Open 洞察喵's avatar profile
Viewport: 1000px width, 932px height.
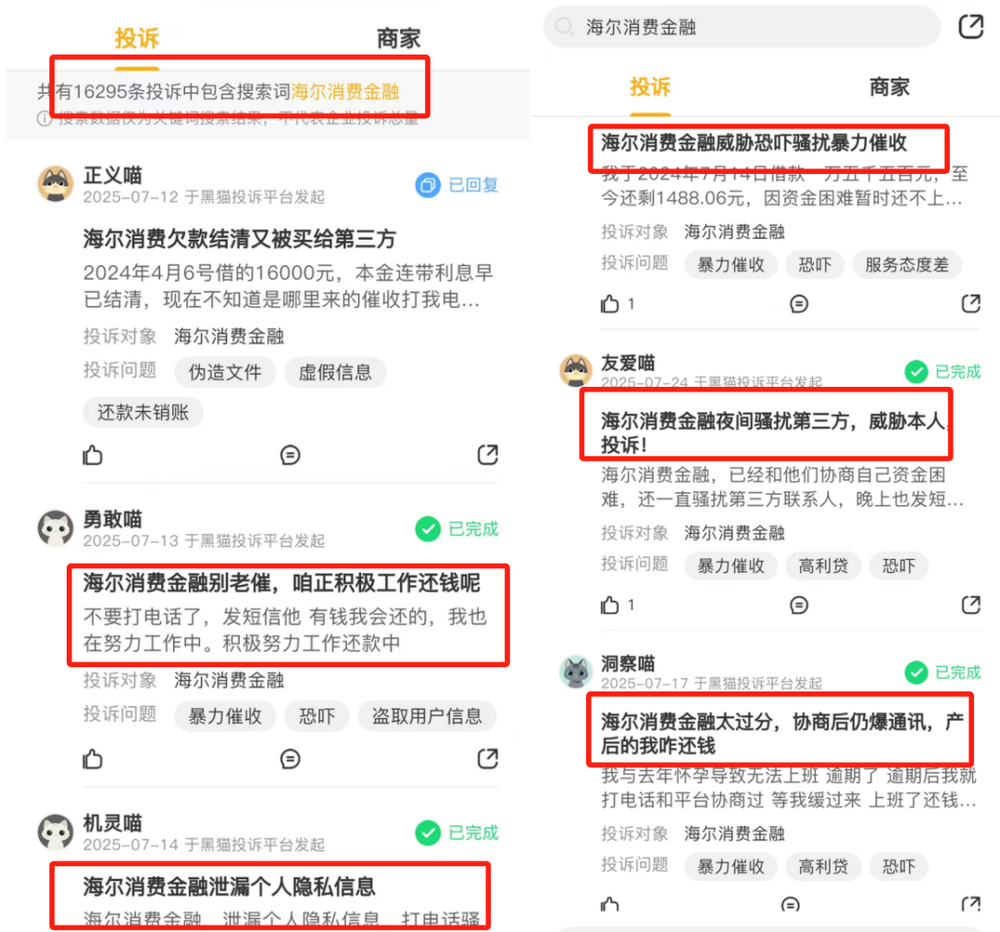(x=575, y=672)
